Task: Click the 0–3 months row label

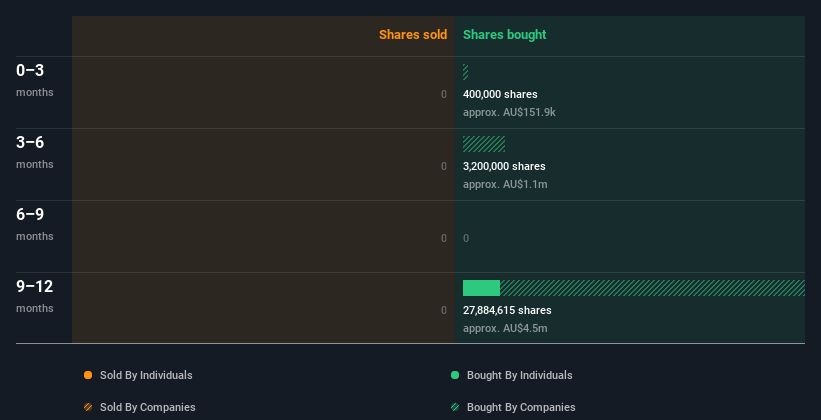Action: point(35,80)
